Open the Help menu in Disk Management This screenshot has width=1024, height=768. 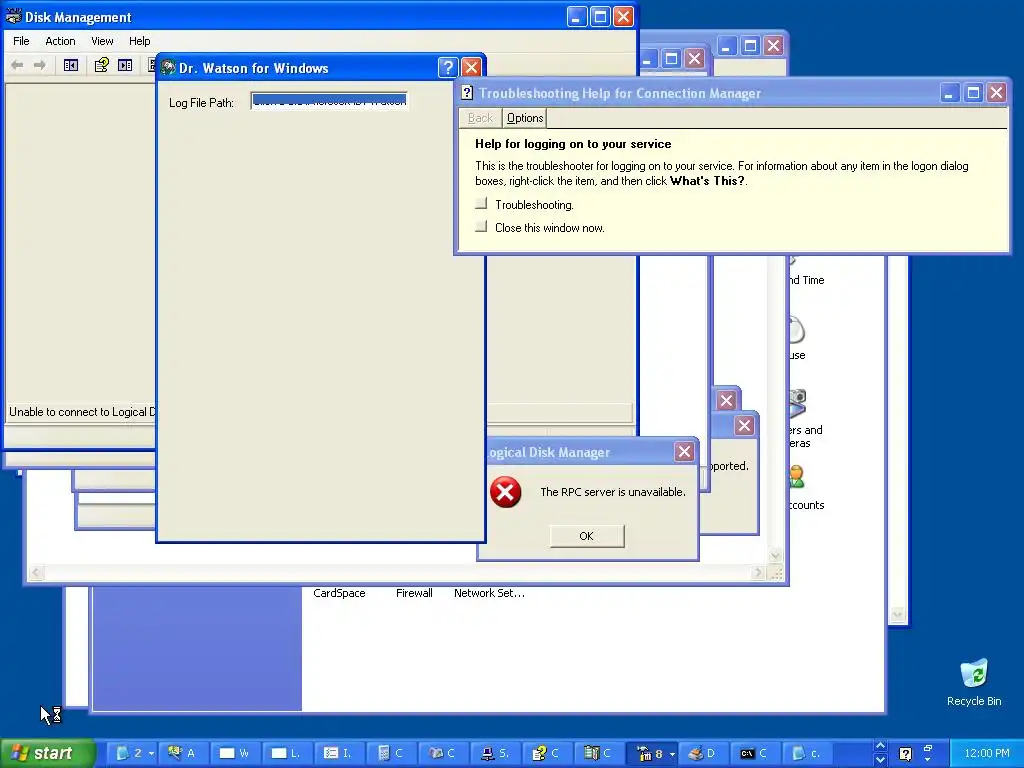(139, 40)
